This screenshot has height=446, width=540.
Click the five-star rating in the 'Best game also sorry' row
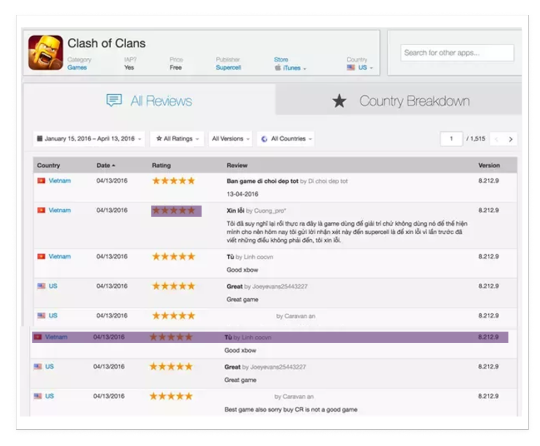171,396
